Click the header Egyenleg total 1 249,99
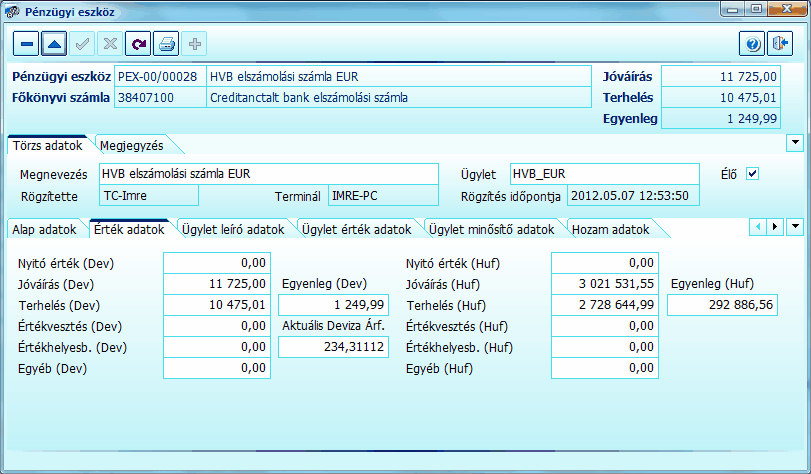 tap(721, 118)
